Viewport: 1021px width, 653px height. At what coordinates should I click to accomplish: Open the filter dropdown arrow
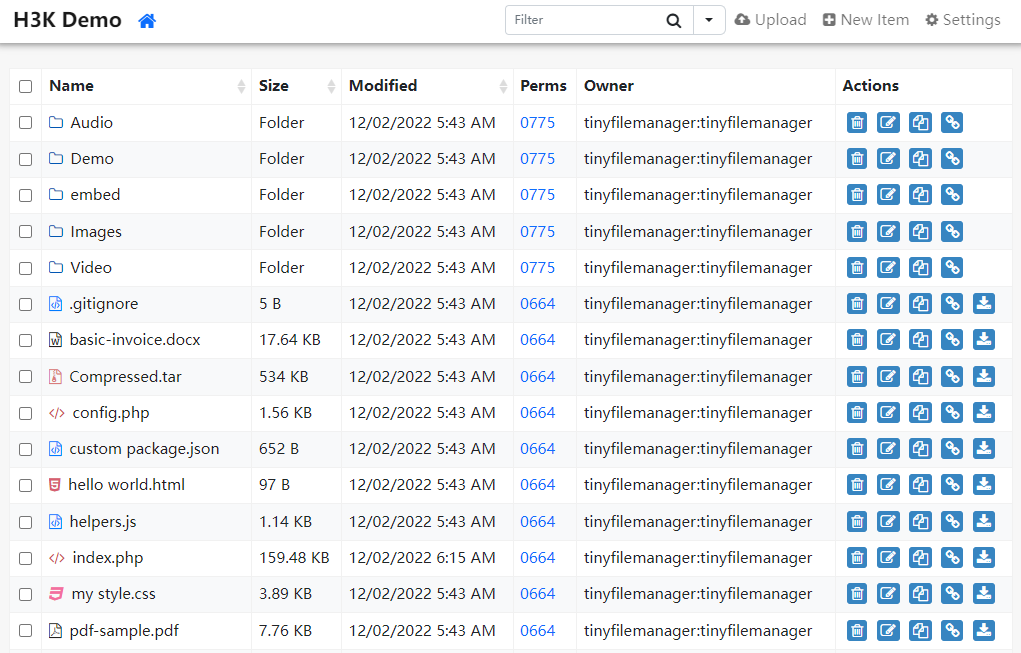pos(709,20)
